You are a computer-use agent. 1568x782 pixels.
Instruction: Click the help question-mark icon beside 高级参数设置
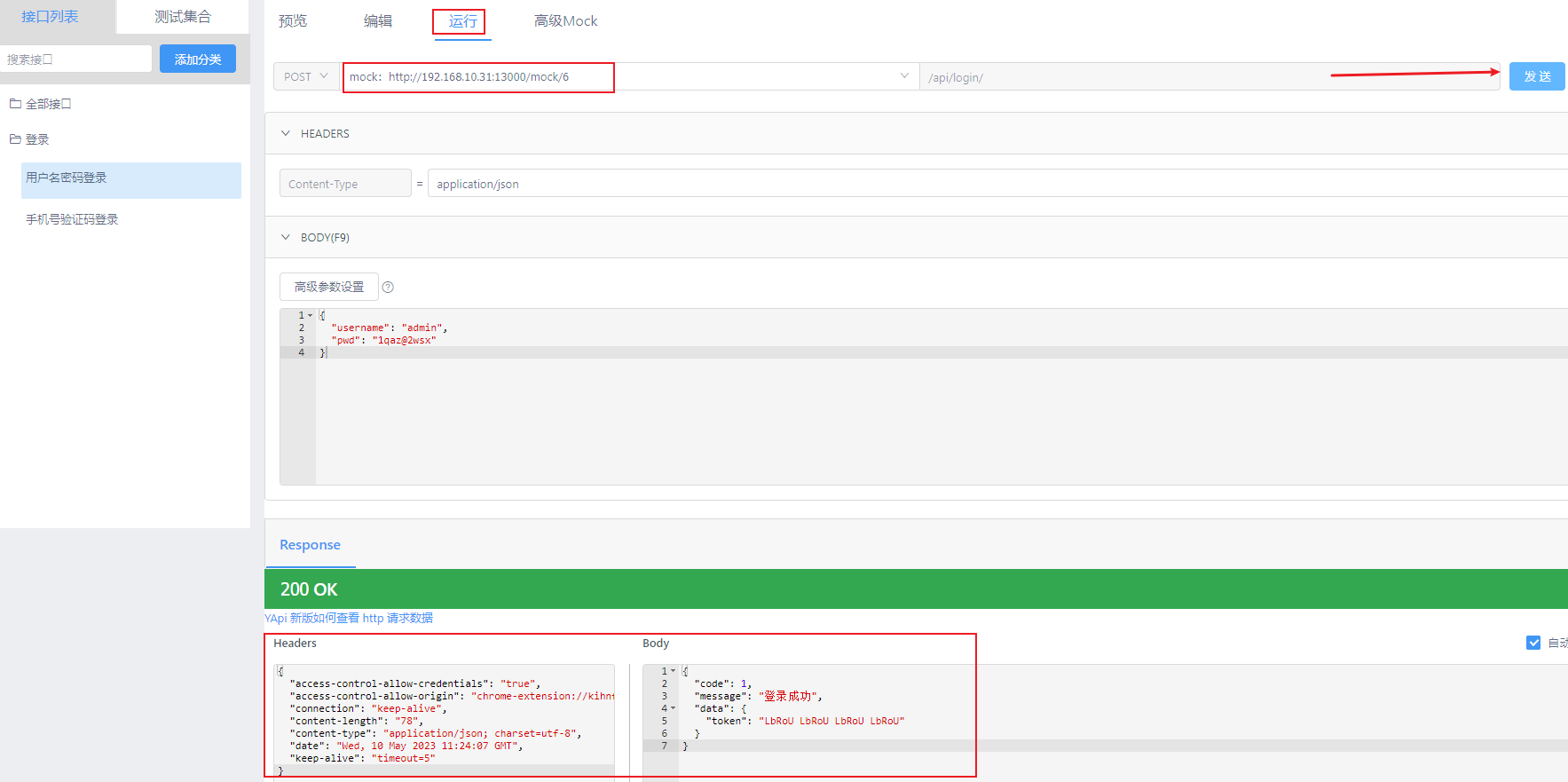coord(388,287)
